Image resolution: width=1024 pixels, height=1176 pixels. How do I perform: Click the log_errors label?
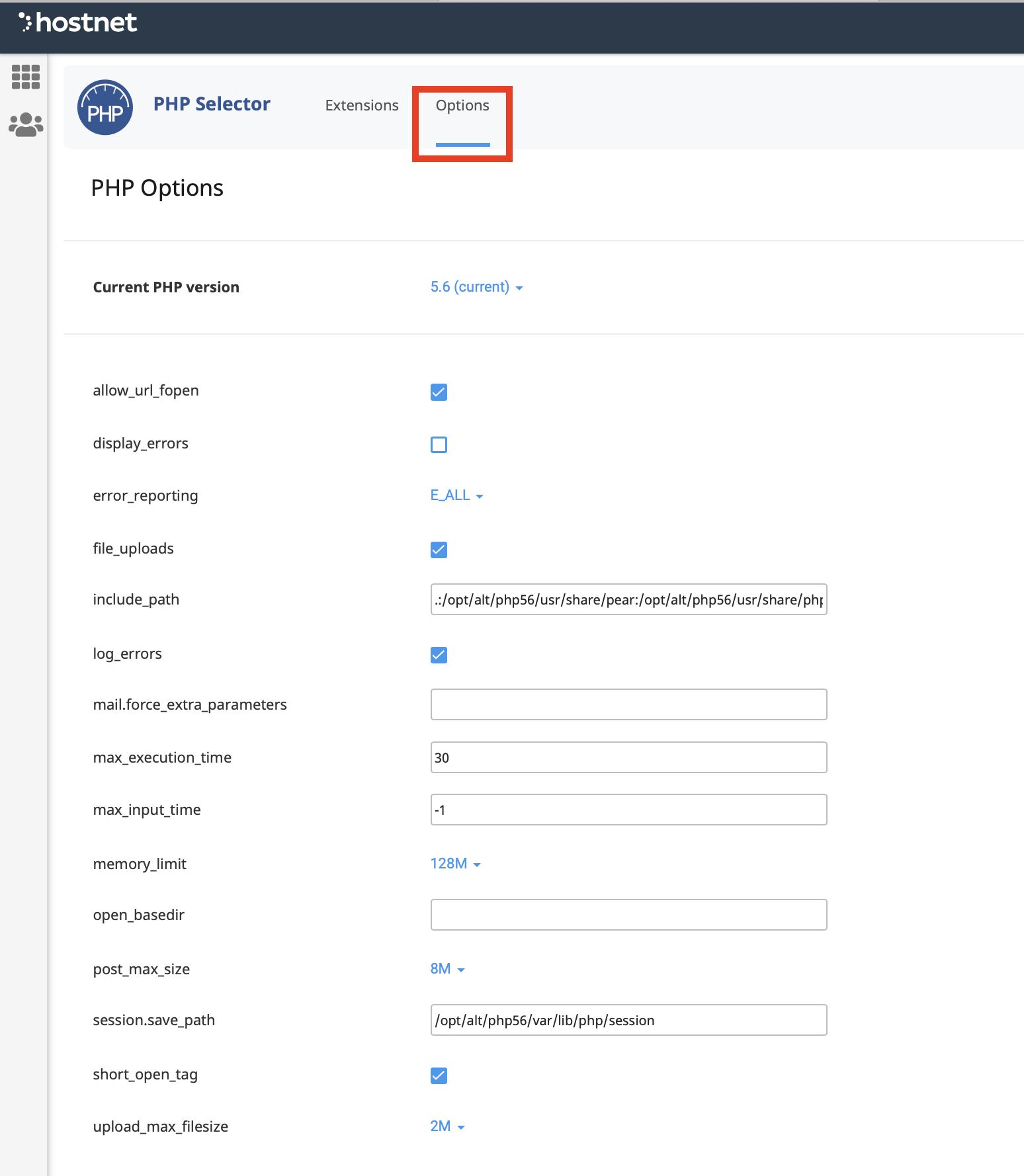tap(127, 654)
